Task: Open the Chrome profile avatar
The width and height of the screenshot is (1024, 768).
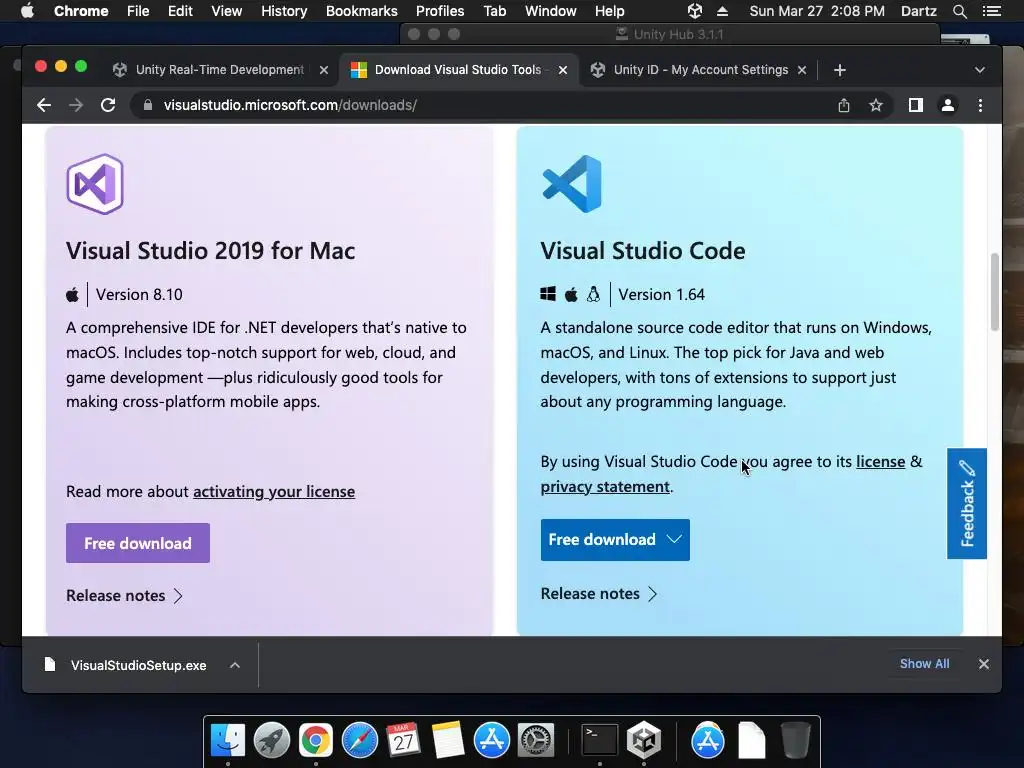Action: pos(948,105)
